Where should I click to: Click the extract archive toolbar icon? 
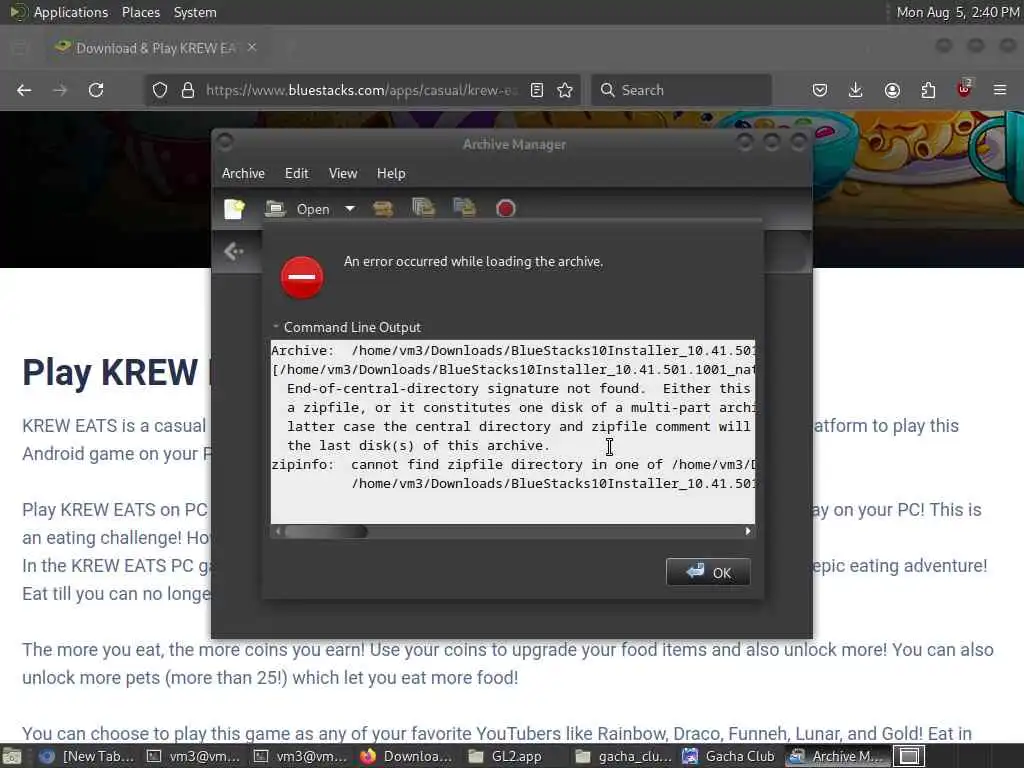(x=383, y=209)
